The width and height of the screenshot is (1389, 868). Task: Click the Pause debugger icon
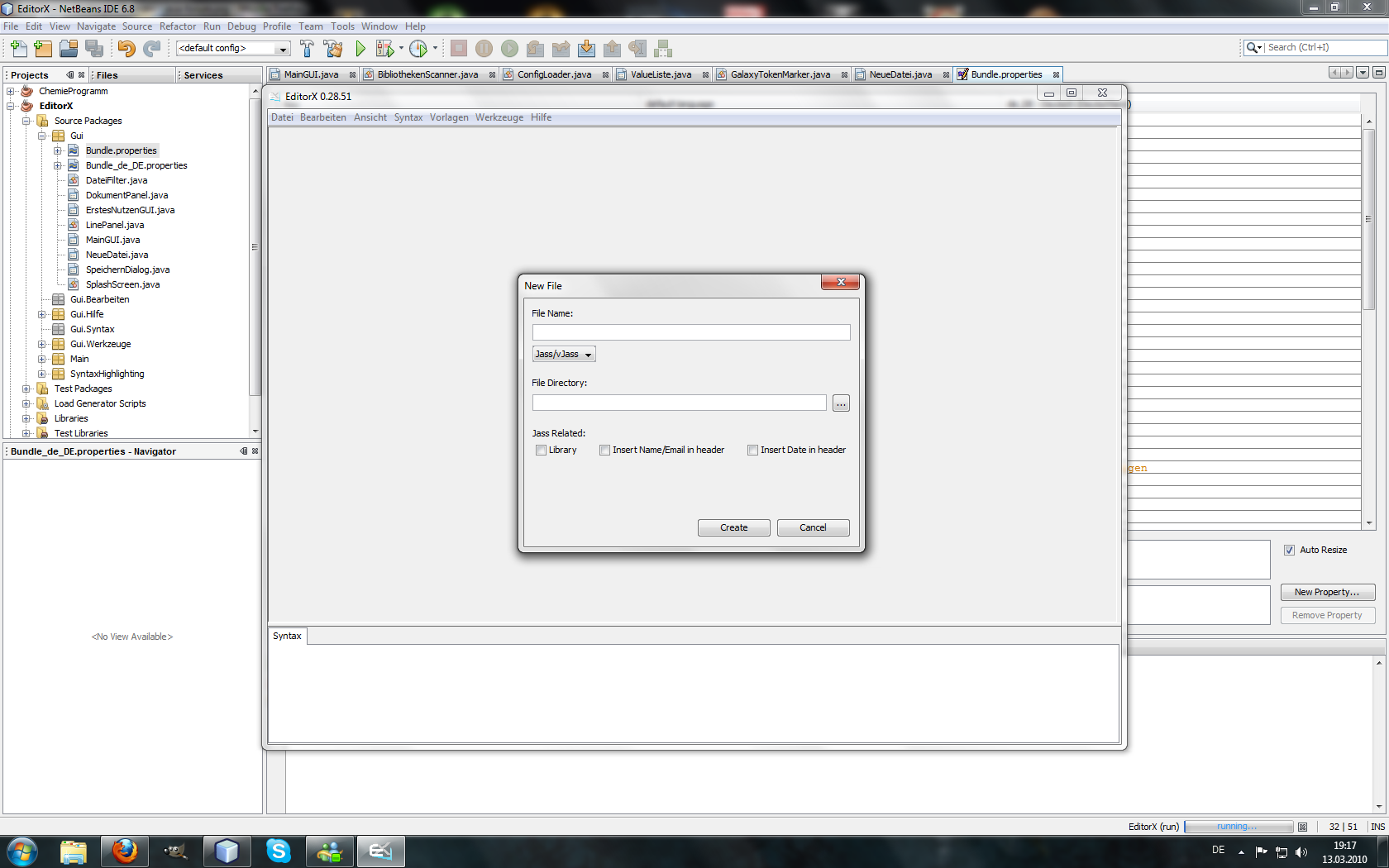[484, 49]
